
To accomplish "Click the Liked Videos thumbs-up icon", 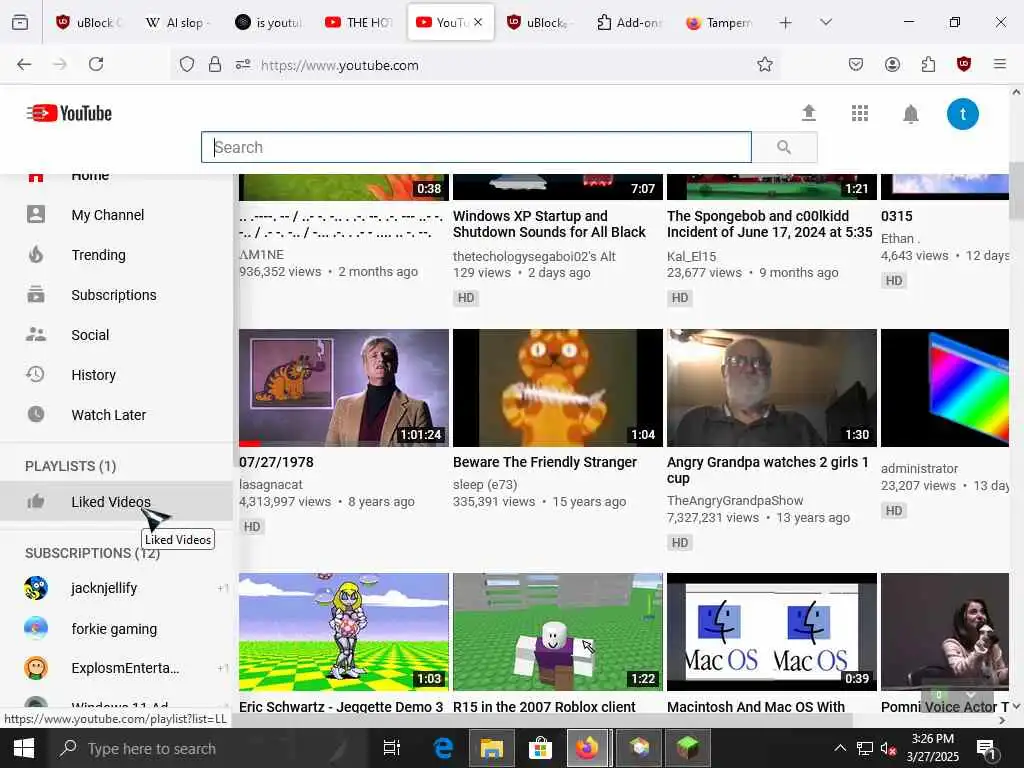I will 36,501.
